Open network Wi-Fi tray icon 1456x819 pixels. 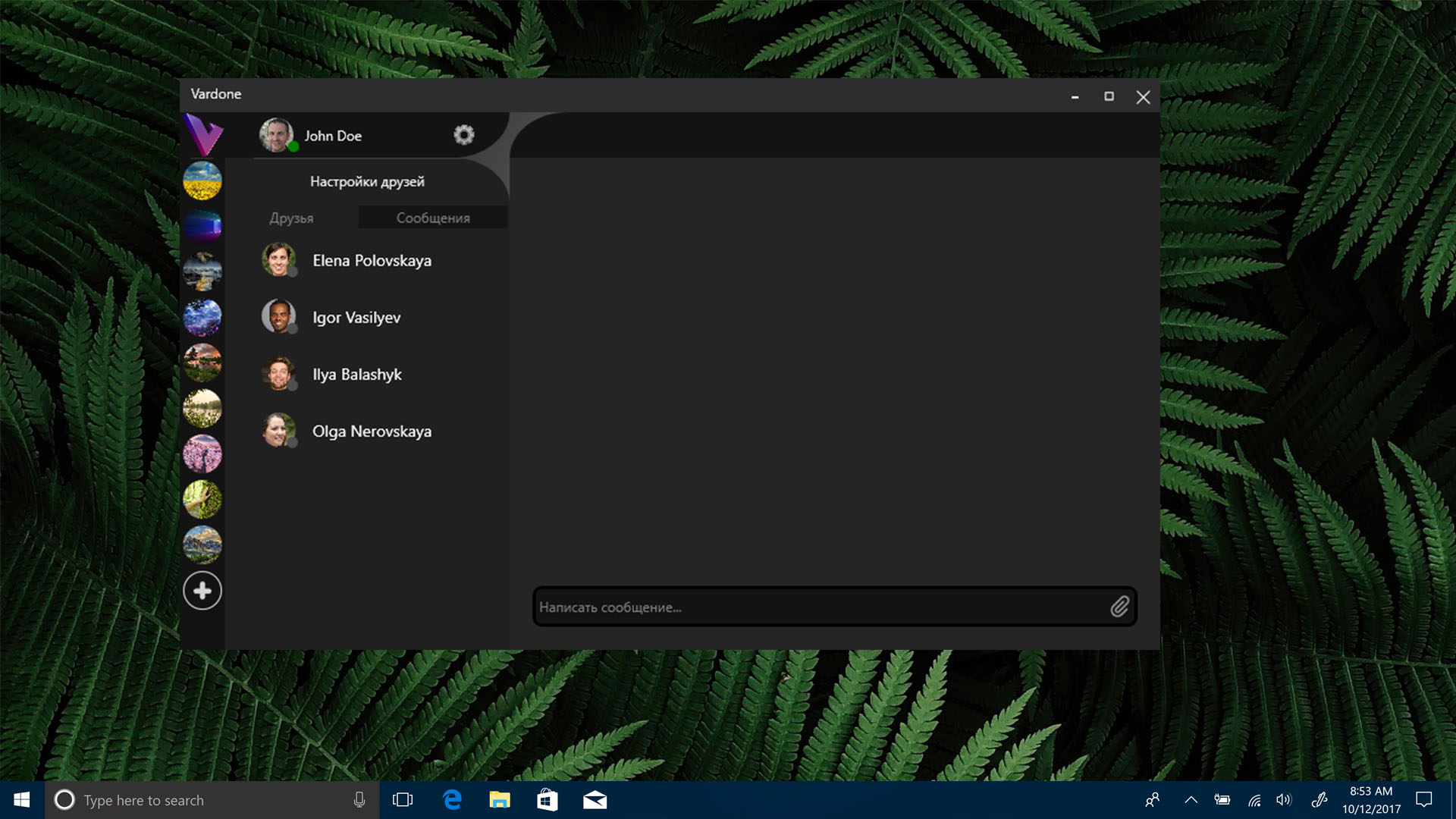click(x=1254, y=800)
